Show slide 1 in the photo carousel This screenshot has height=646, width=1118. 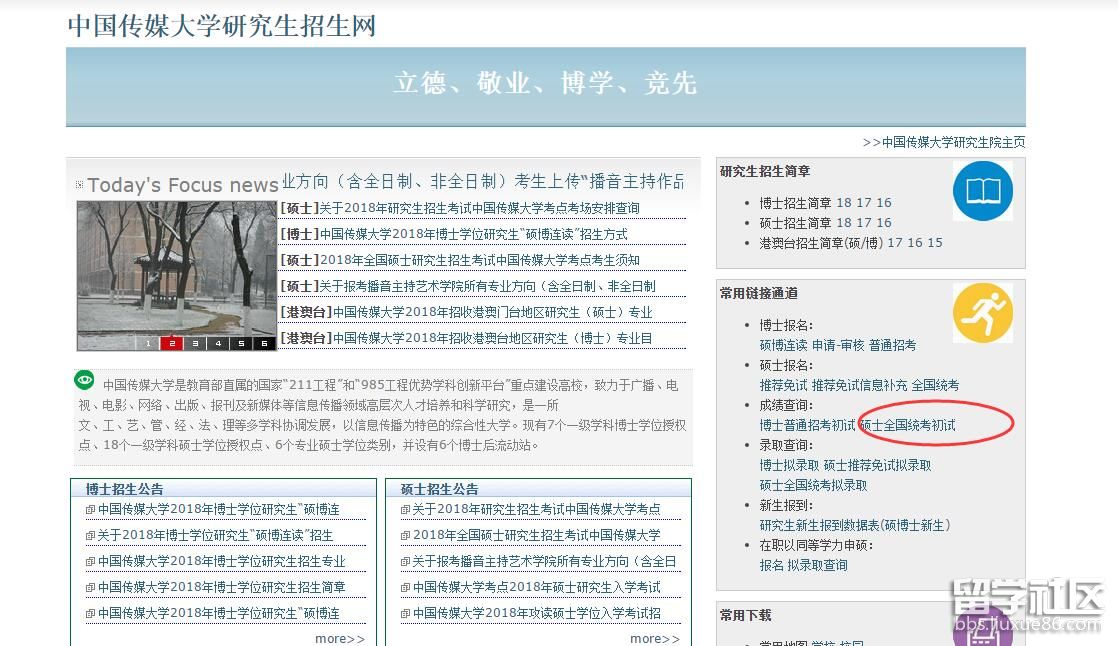(148, 343)
